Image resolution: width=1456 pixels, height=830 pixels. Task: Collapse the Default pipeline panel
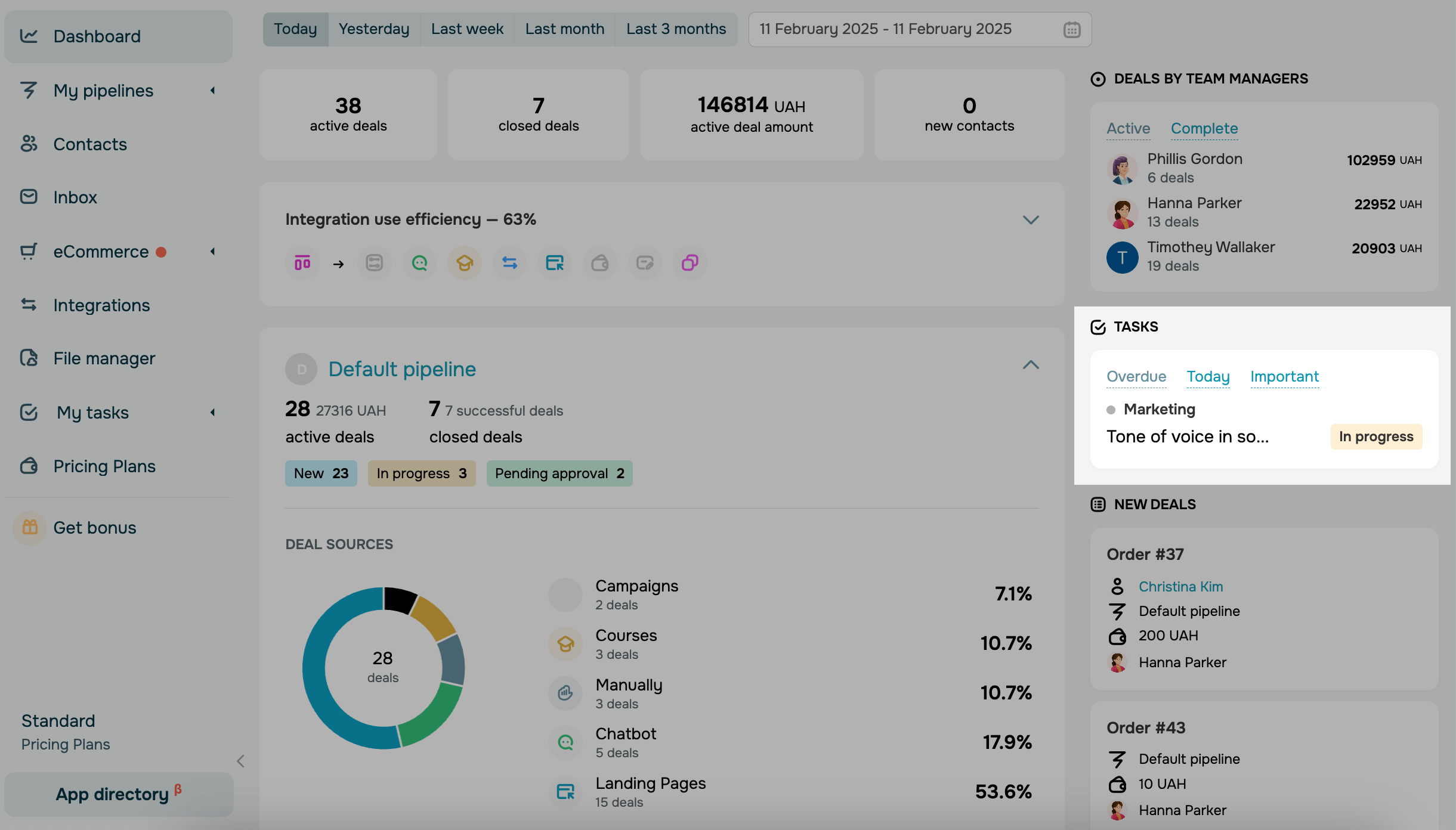pyautogui.click(x=1030, y=365)
